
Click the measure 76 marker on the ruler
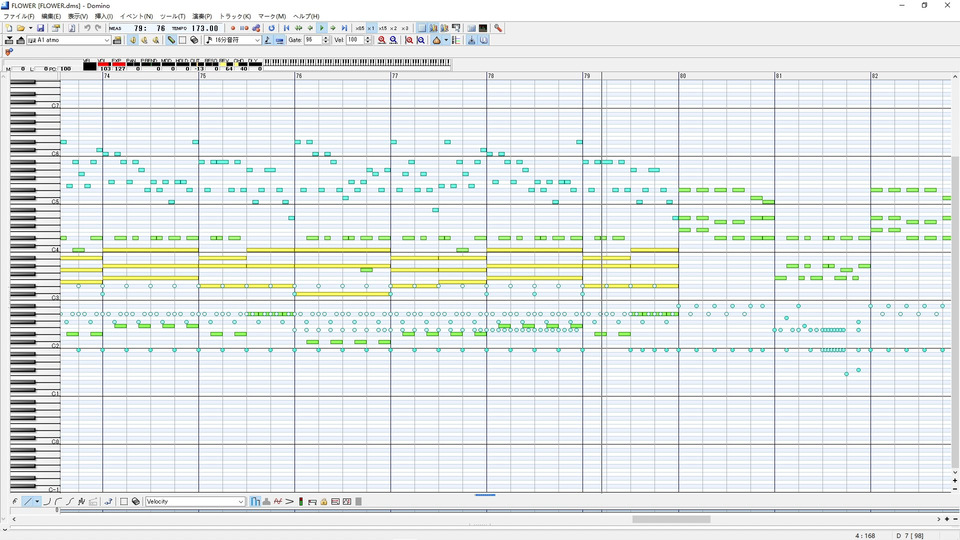click(299, 76)
